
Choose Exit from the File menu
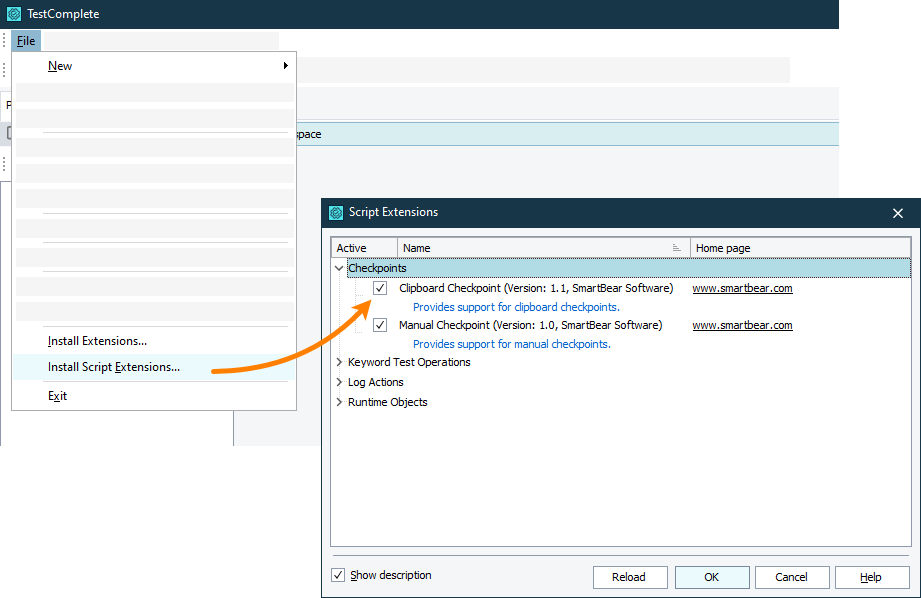coord(57,395)
